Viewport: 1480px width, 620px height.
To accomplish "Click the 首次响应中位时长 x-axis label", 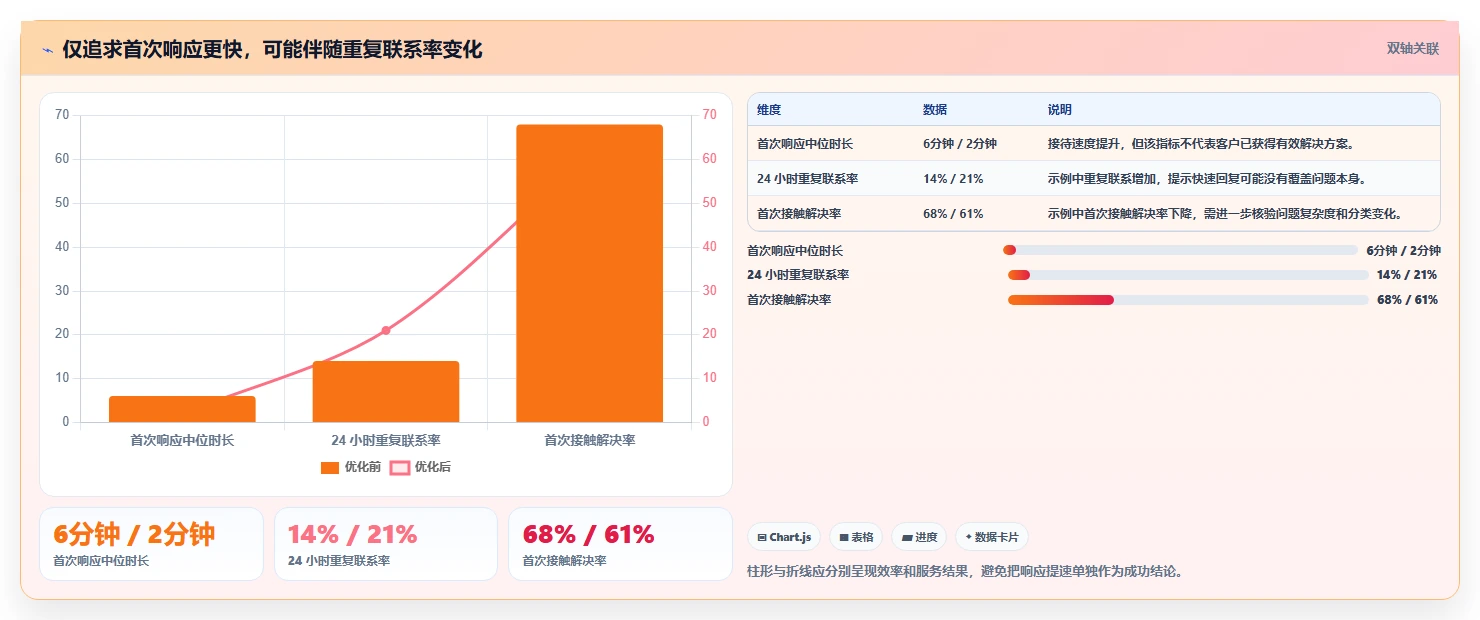I will click(182, 440).
